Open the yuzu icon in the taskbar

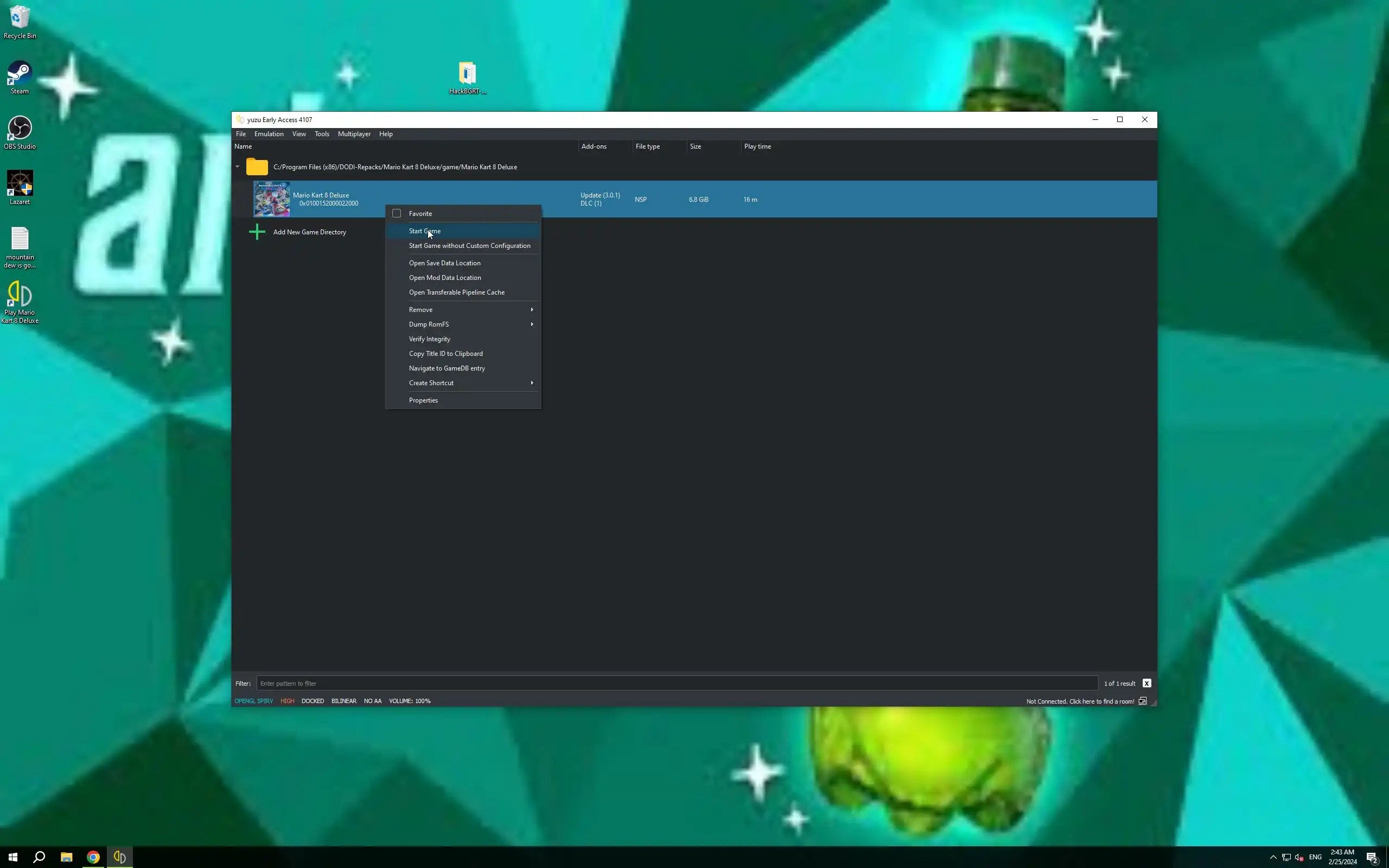tap(119, 857)
